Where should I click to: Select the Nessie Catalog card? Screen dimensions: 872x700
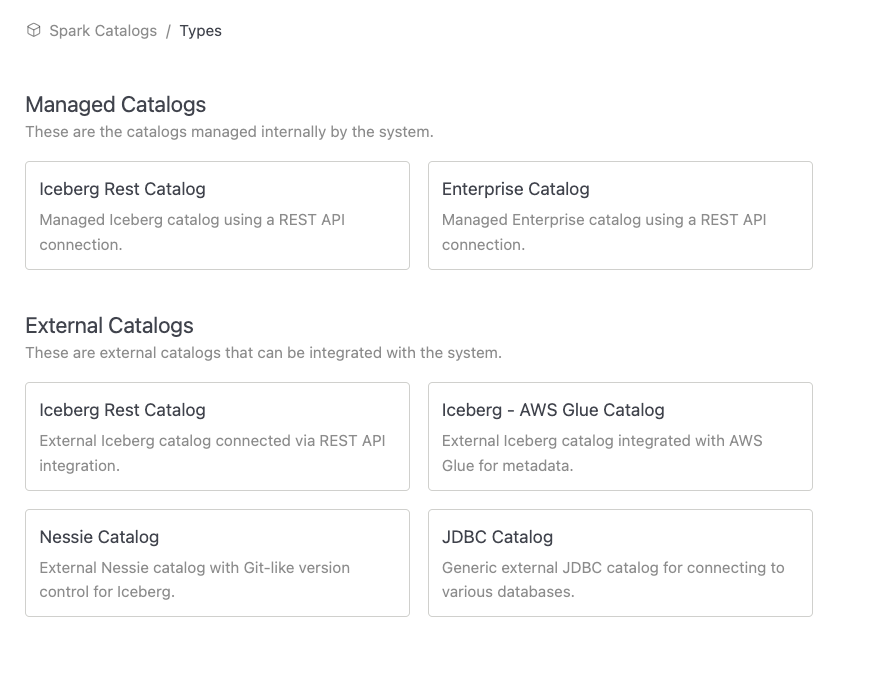tap(217, 562)
